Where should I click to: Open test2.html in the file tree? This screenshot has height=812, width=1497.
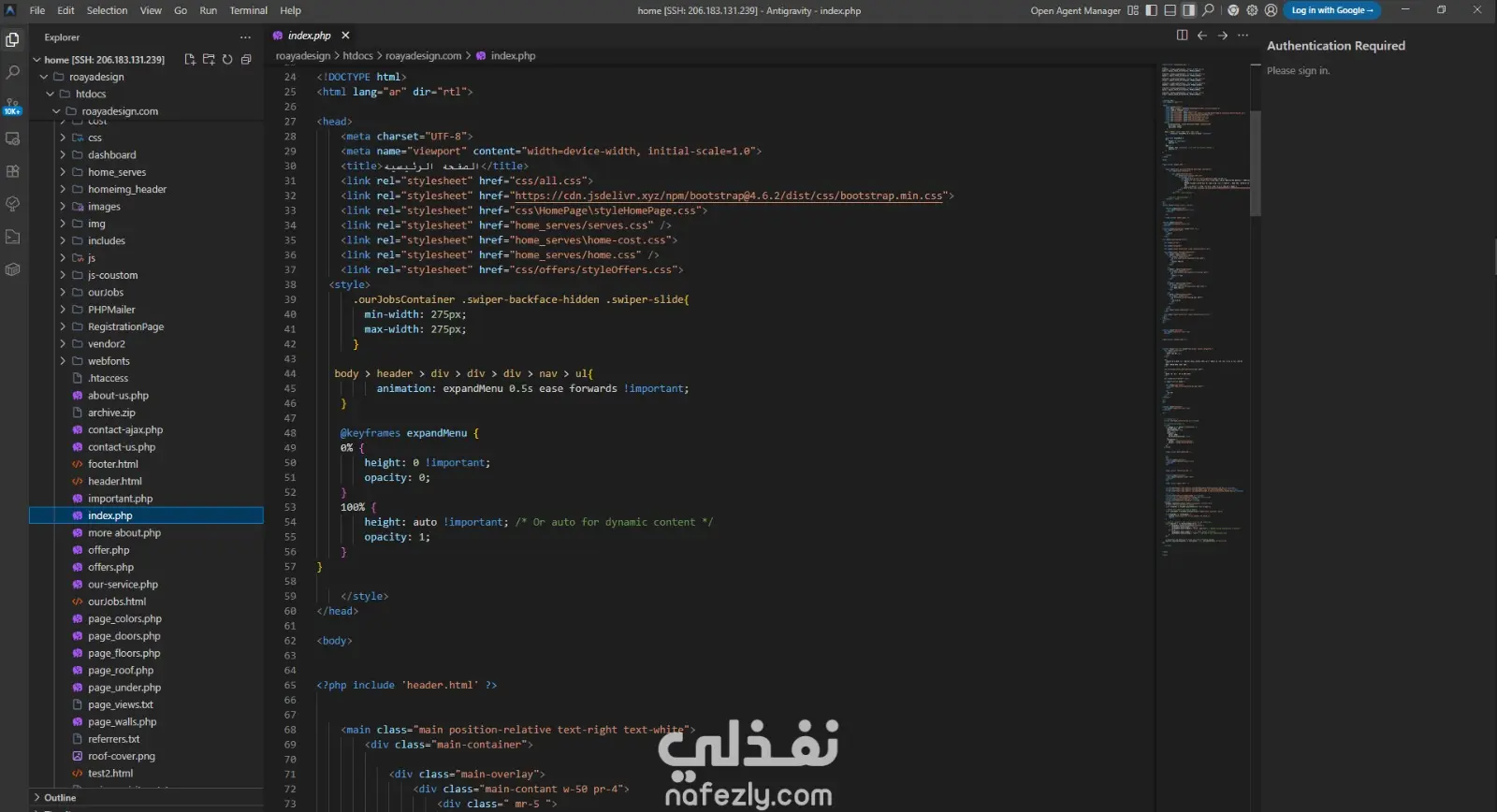click(110, 774)
